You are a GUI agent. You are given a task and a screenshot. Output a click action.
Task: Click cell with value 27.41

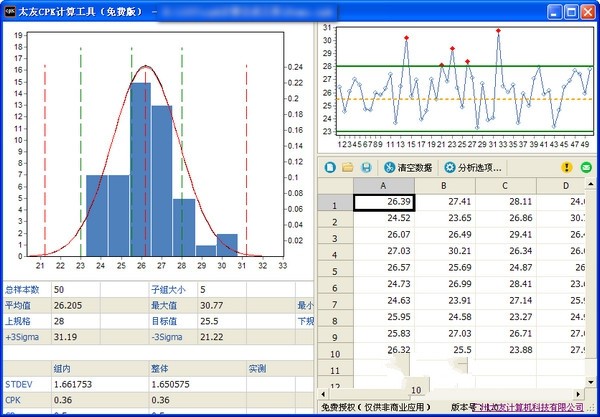click(445, 202)
